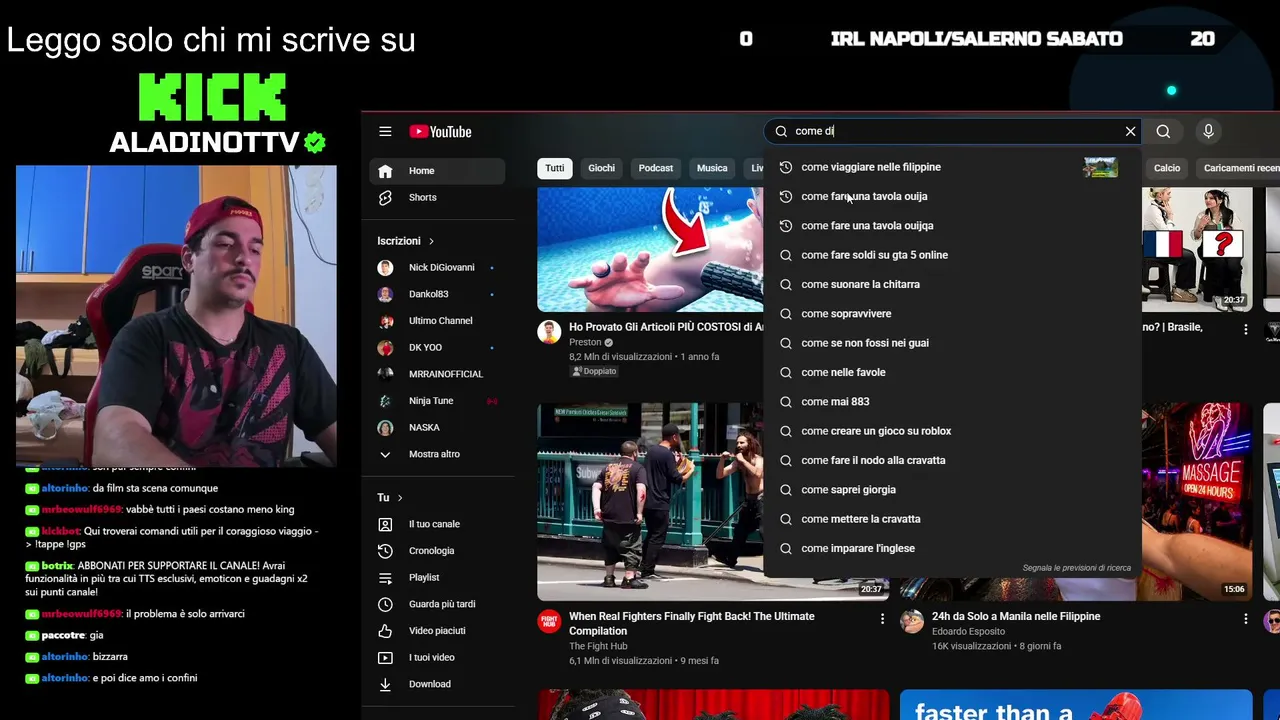Open Home in the sidebar
Screen dimensions: 1280x720
(438, 171)
